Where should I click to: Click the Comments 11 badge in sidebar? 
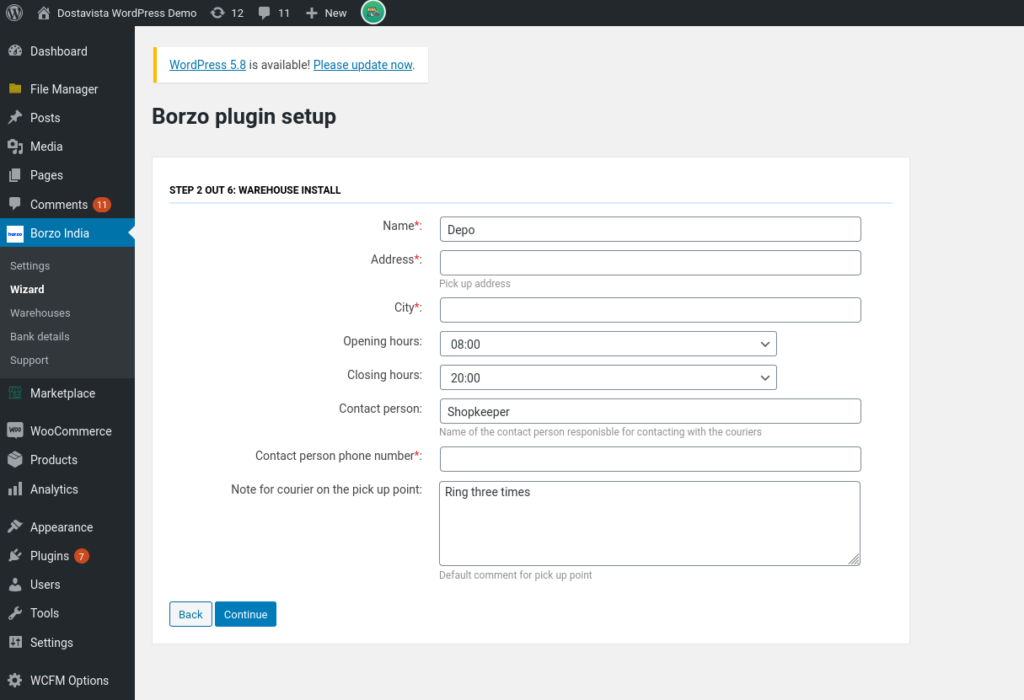(102, 204)
